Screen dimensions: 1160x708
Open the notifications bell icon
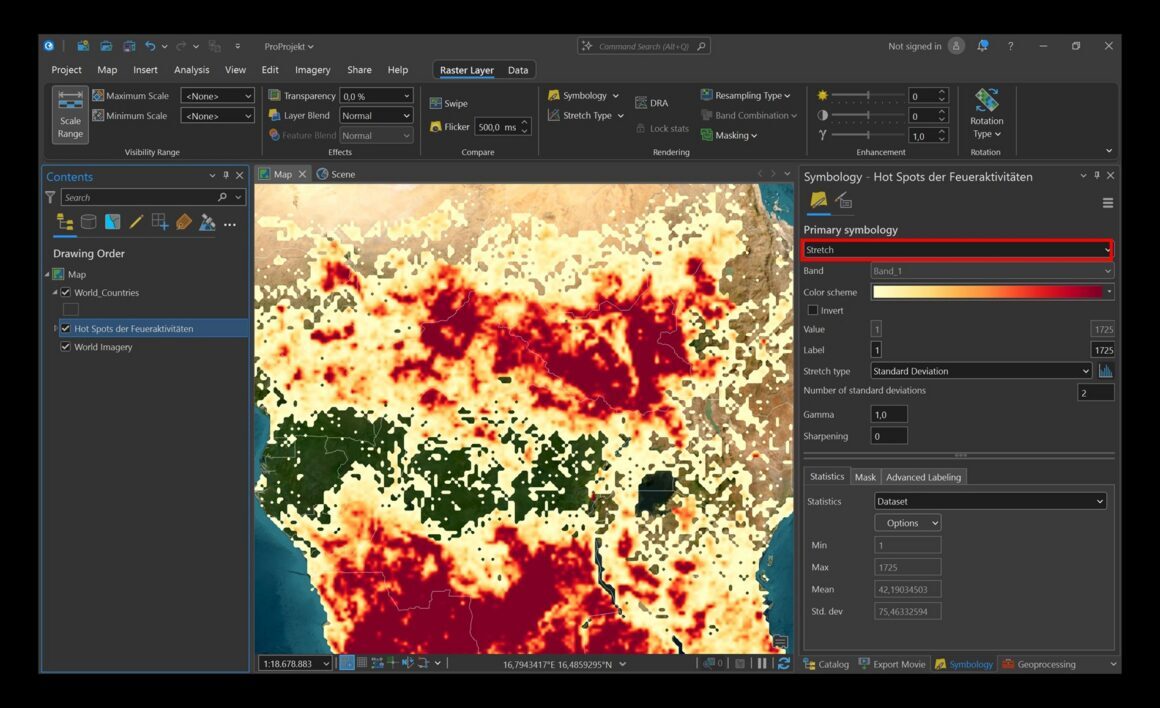tap(982, 46)
